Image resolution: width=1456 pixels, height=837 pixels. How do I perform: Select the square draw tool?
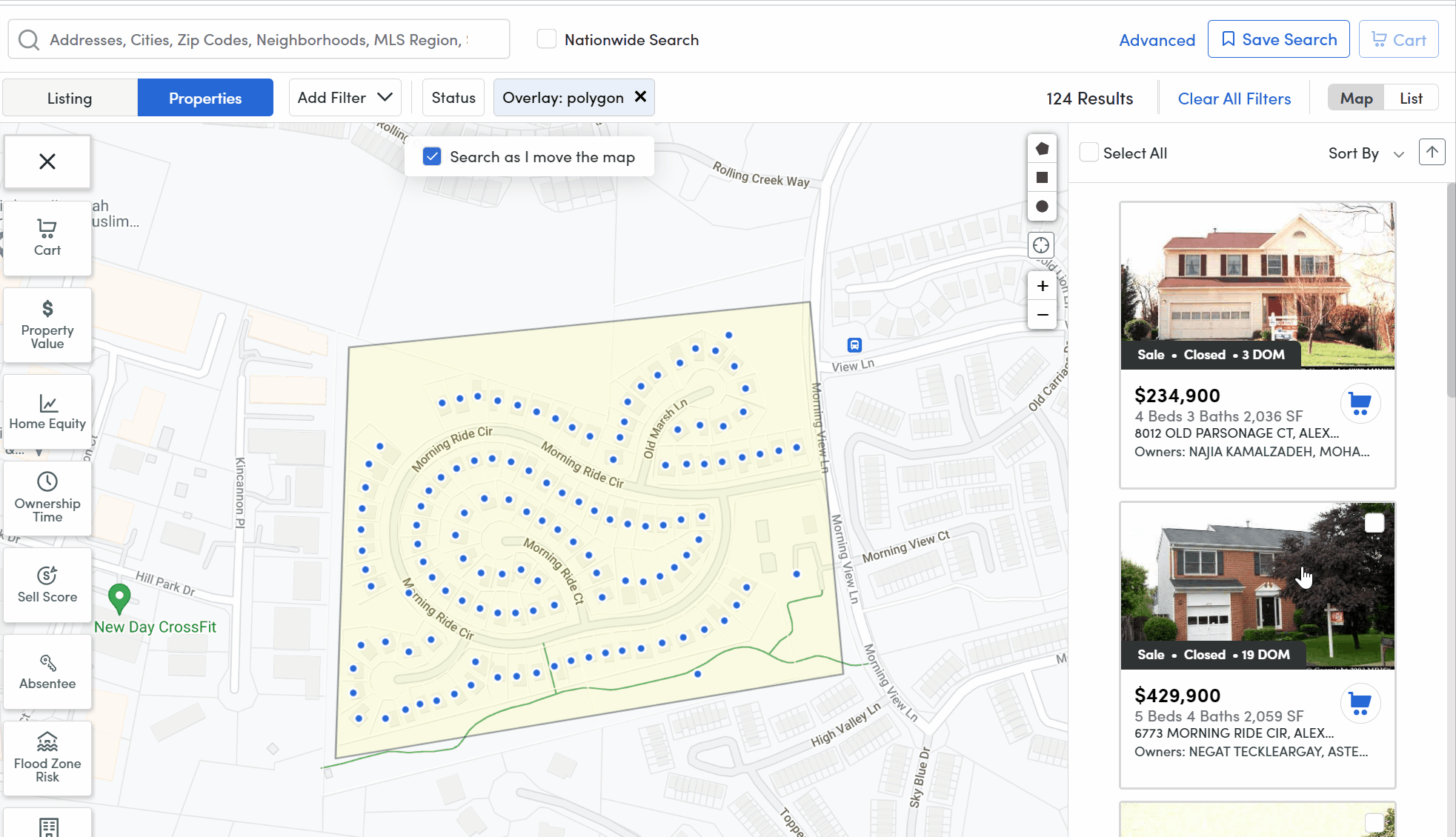1042,178
